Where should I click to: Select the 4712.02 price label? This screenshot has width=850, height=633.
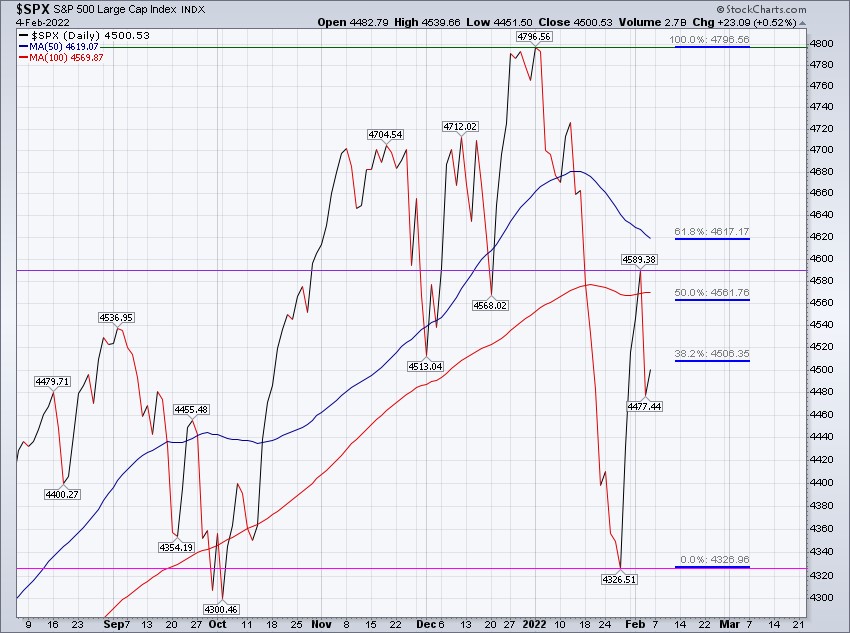[x=460, y=126]
